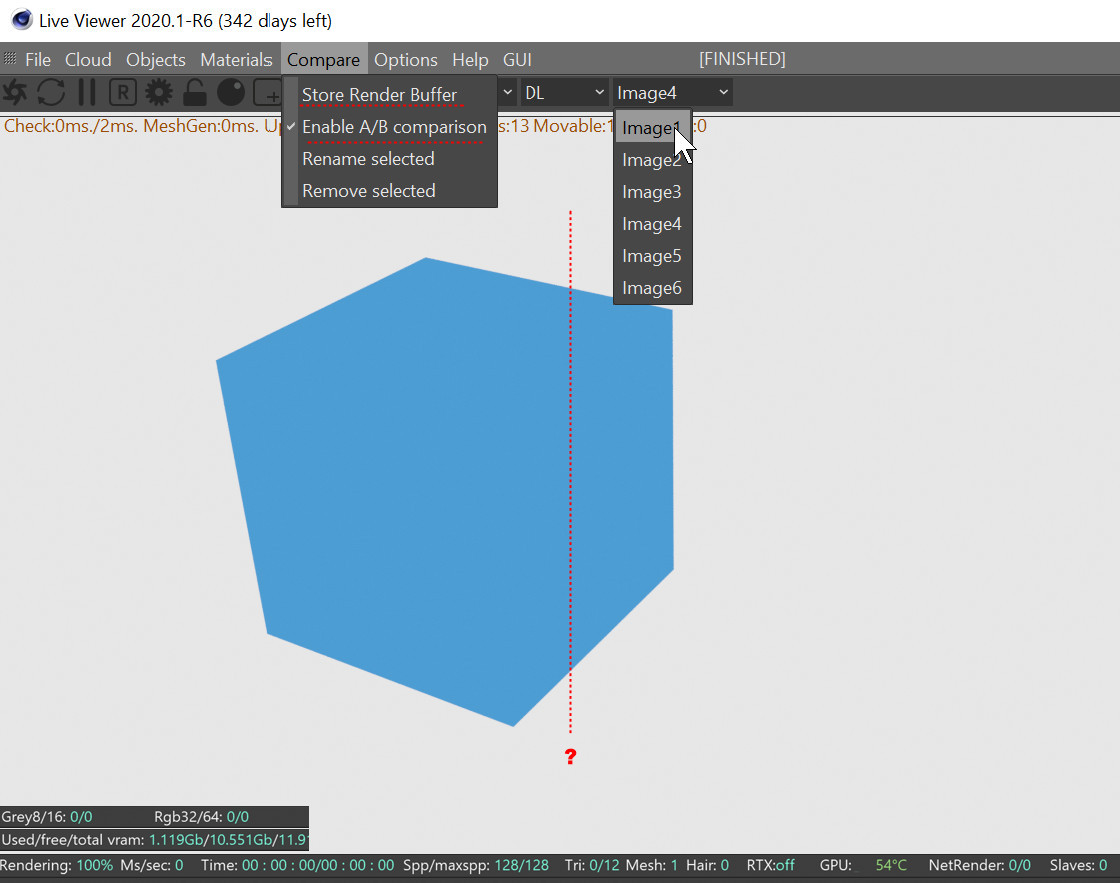Select Image1 from the buffer list
Screen dimensions: 1120x883
pos(653,128)
